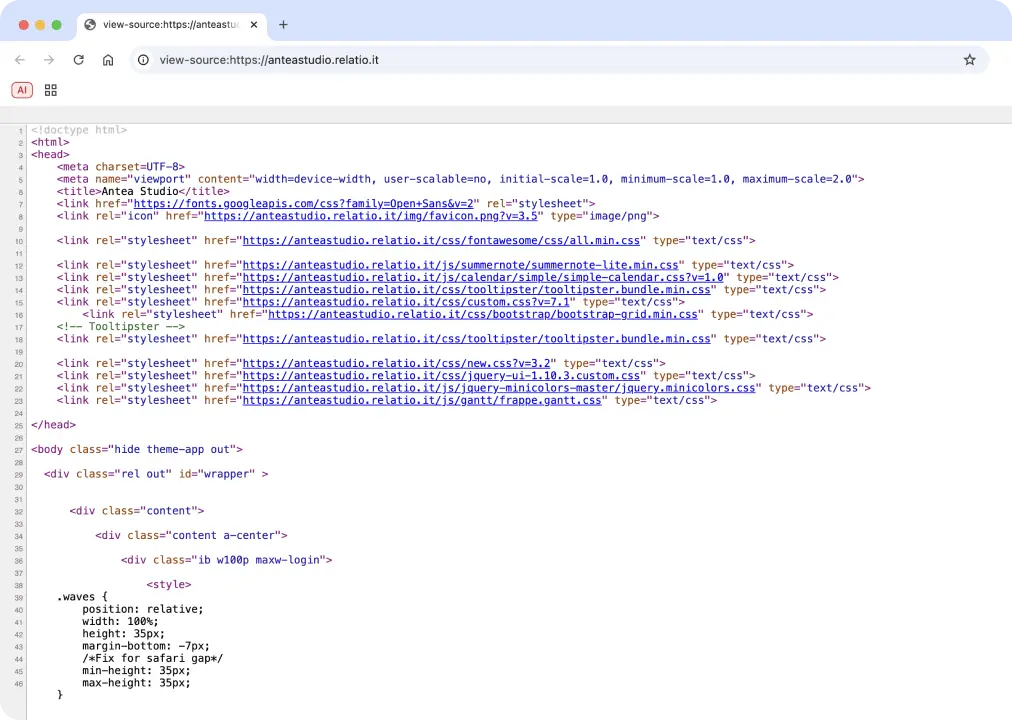
Task: Click div class="ib w100p maxw-login" line
Action: pos(227,560)
